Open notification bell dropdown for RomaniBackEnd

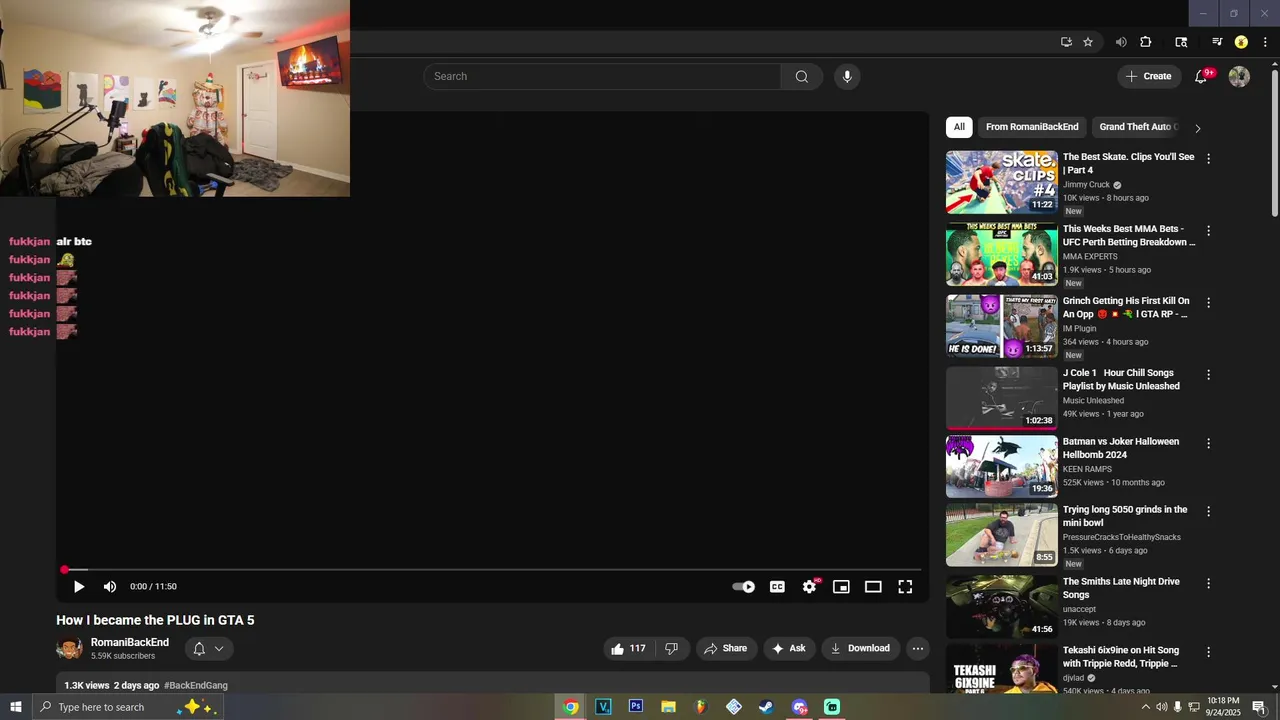point(209,649)
